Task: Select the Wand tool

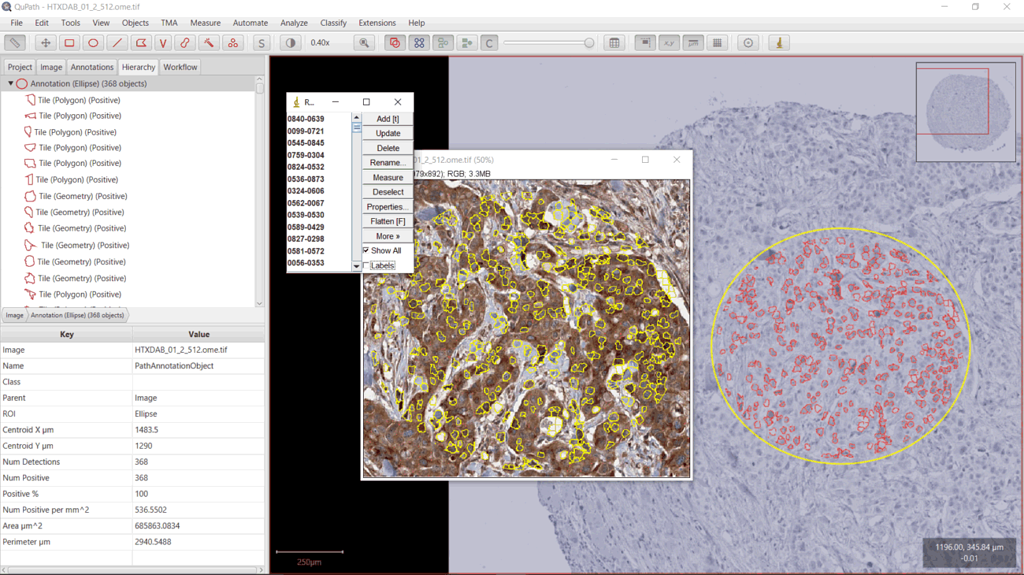Action: [x=208, y=43]
